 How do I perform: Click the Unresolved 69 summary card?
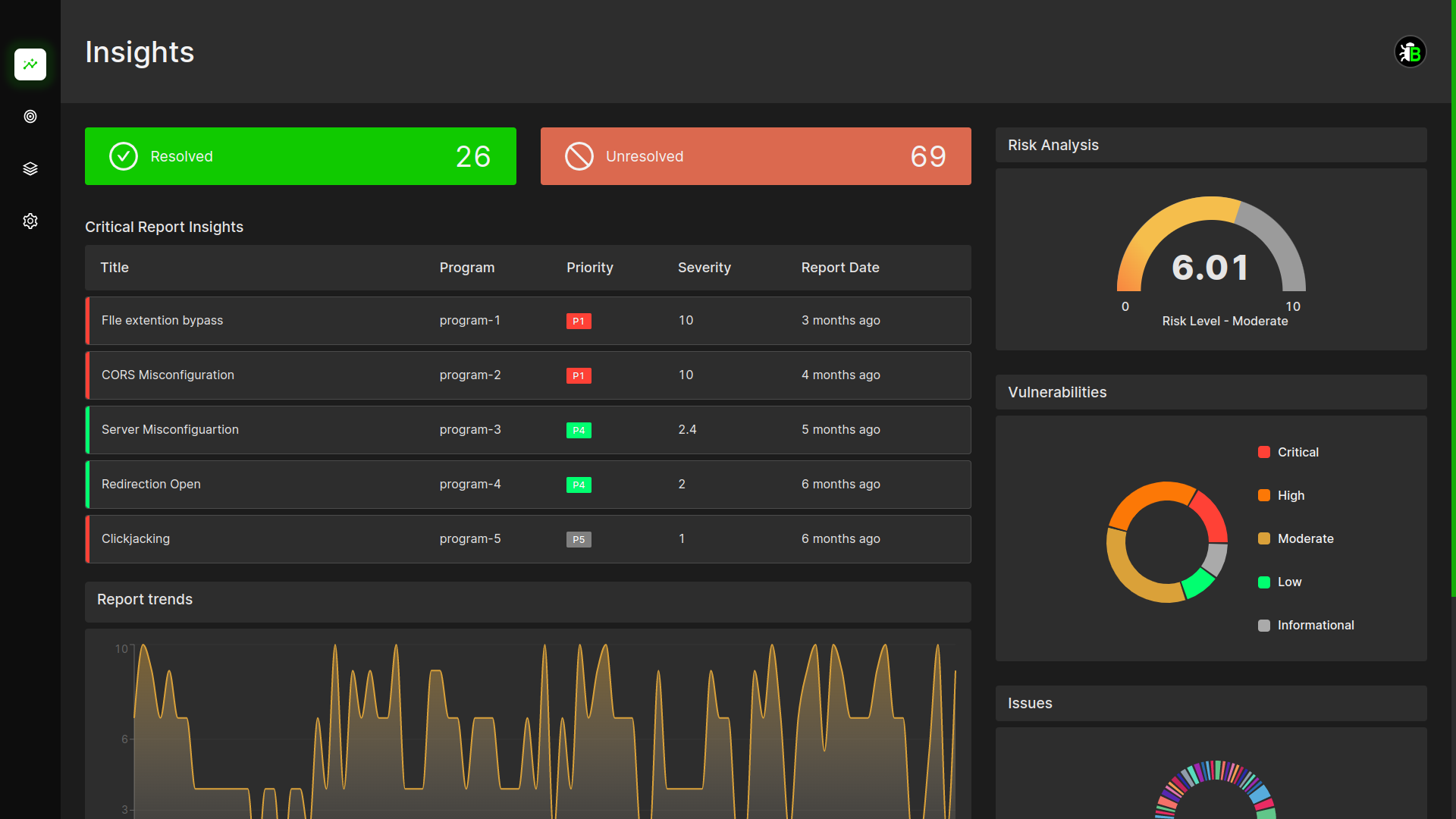point(755,156)
